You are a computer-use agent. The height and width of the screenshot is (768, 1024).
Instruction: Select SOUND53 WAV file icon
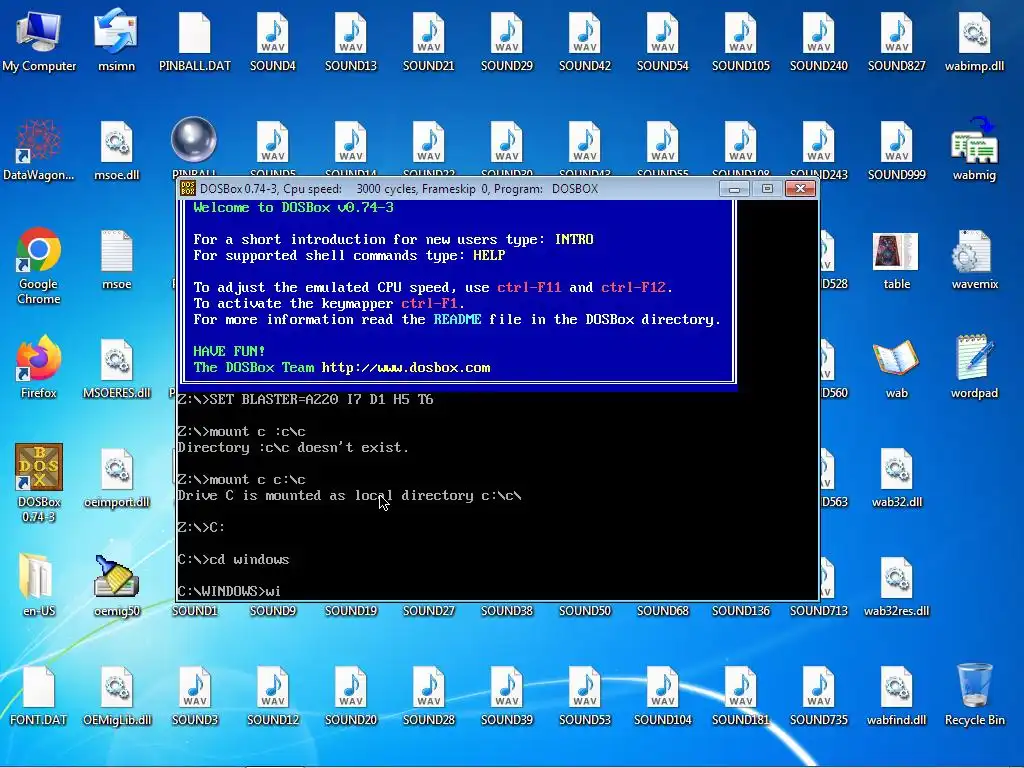coord(584,687)
